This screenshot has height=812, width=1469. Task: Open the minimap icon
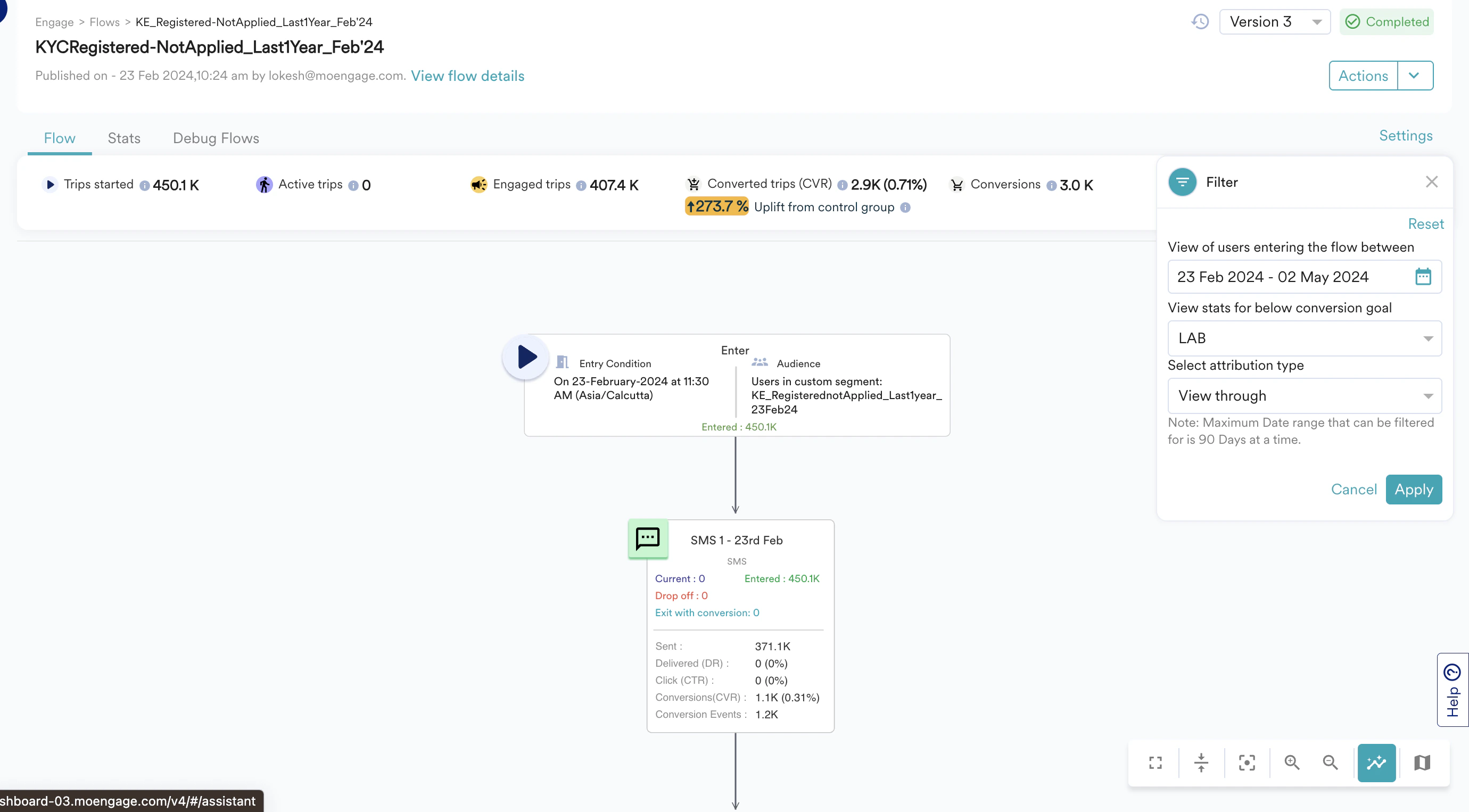[x=1422, y=763]
